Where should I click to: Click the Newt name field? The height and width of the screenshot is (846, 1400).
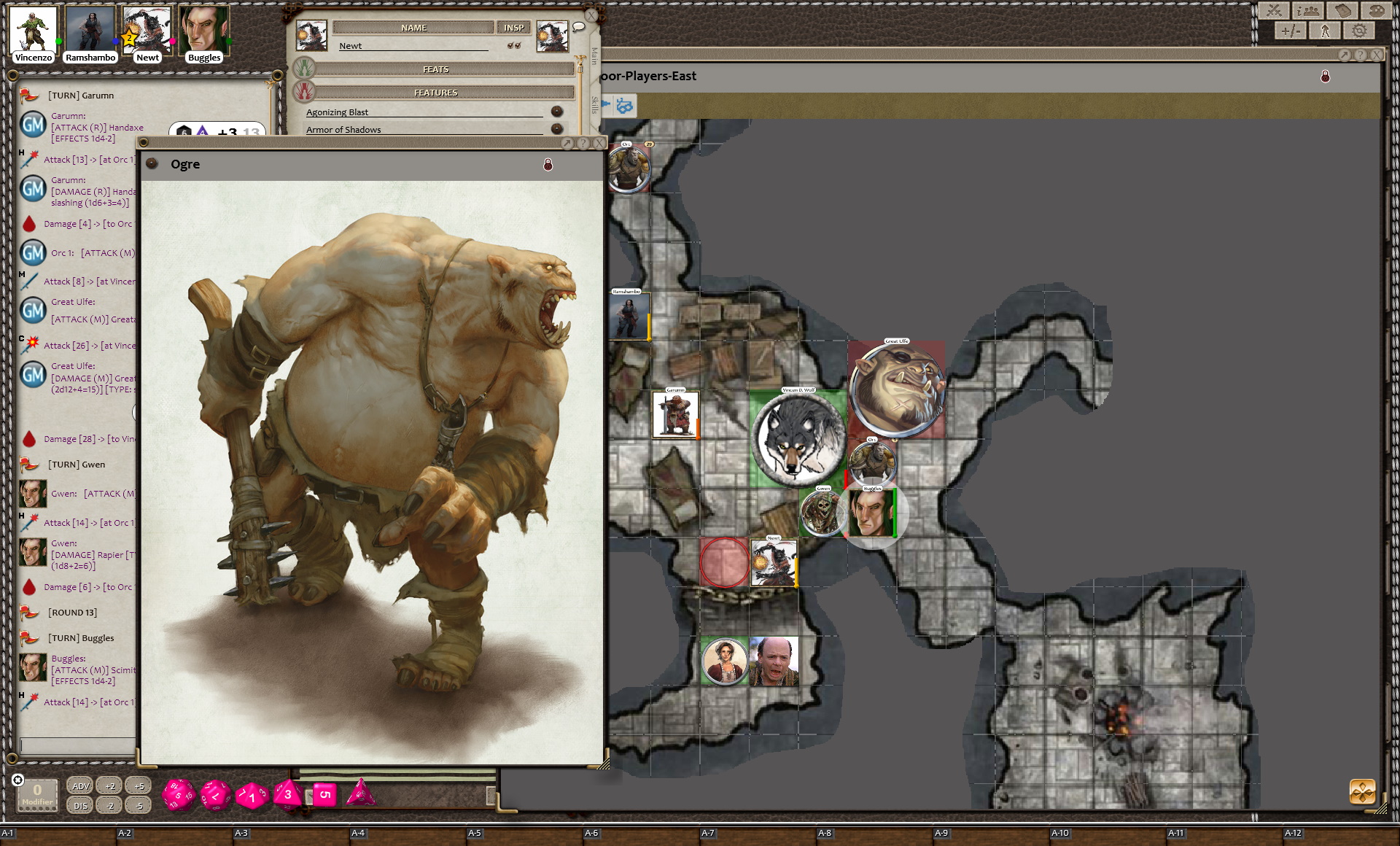pos(413,46)
